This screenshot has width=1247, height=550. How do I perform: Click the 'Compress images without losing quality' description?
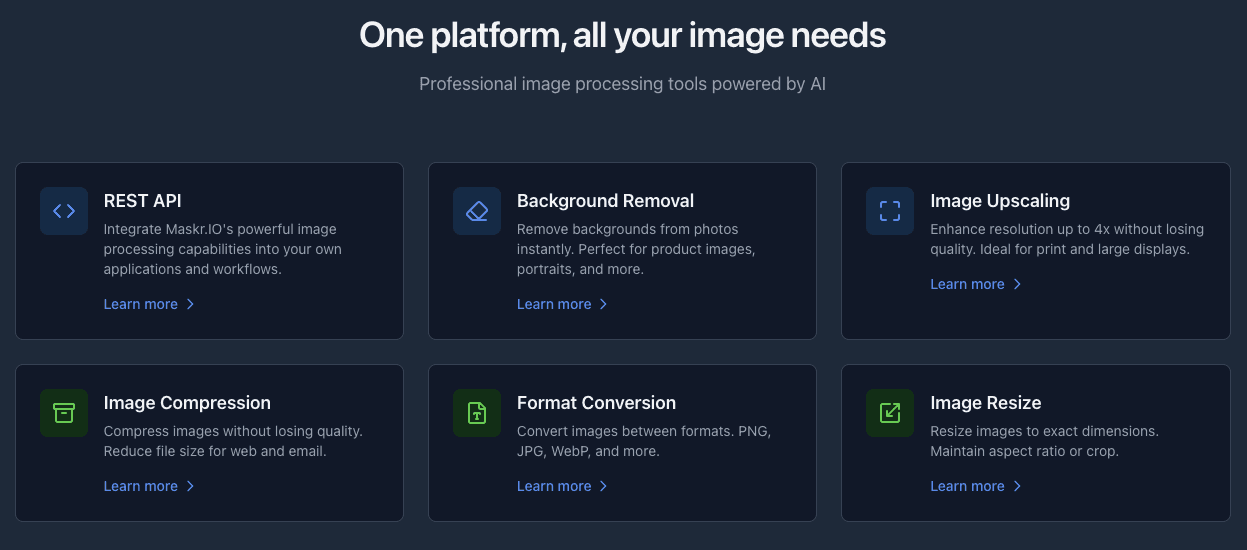pyautogui.click(x=233, y=441)
